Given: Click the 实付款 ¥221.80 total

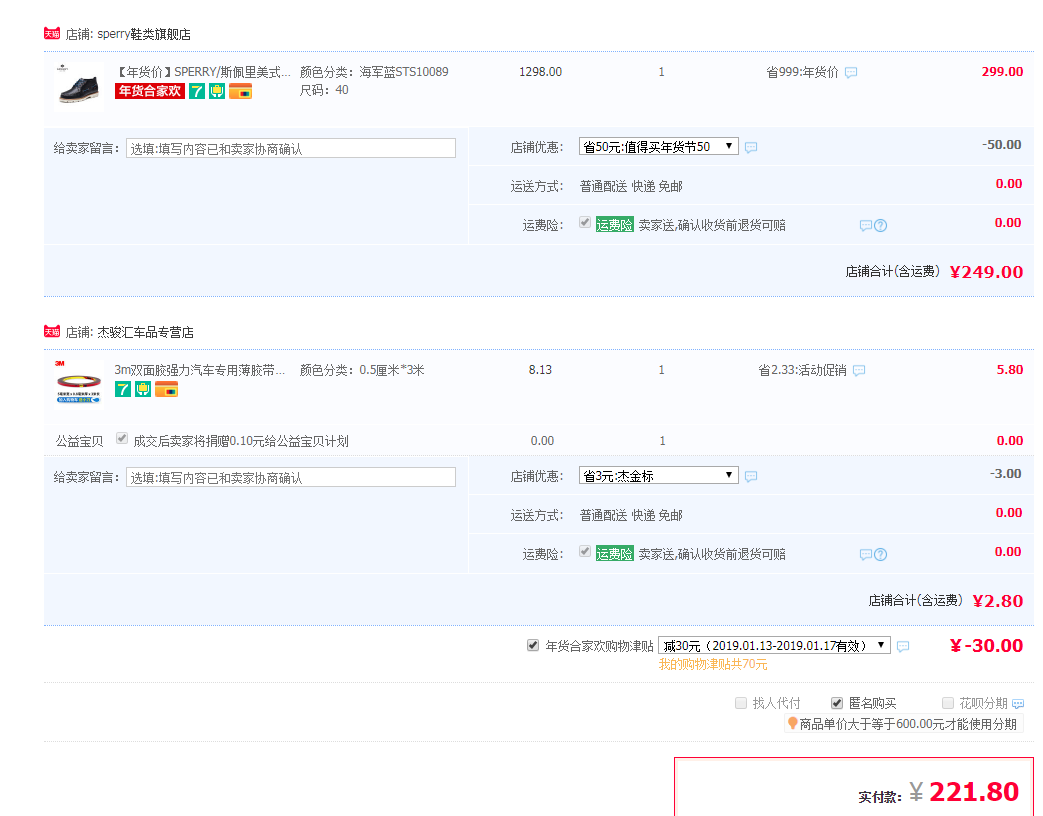Looking at the screenshot, I should coord(964,791).
